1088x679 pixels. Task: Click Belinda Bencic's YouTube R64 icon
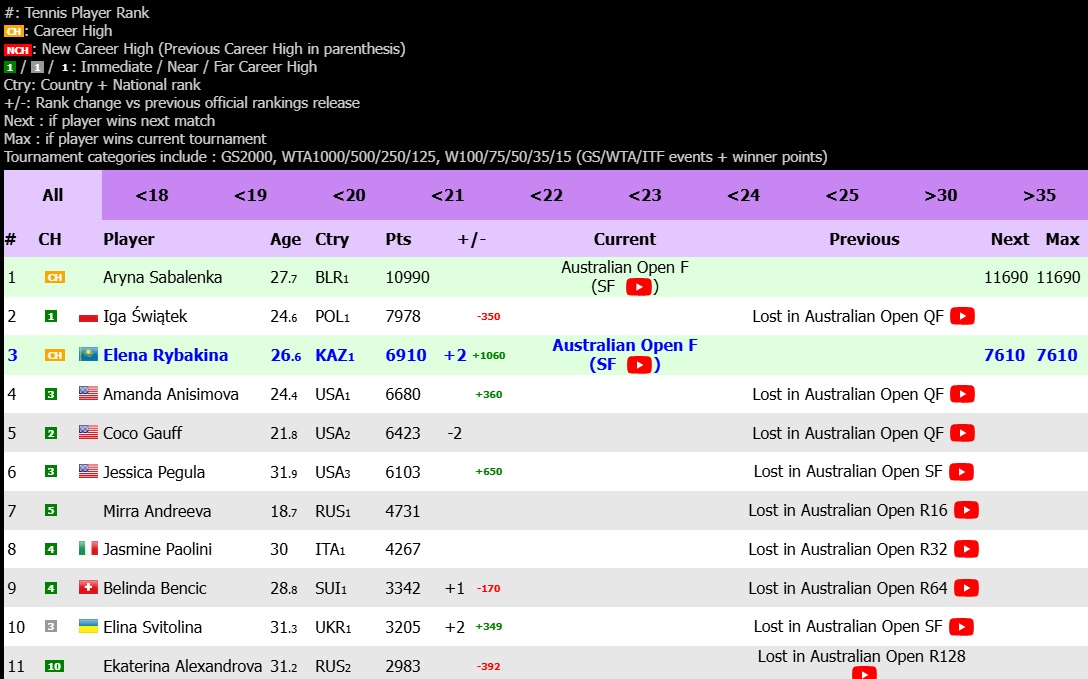966,588
